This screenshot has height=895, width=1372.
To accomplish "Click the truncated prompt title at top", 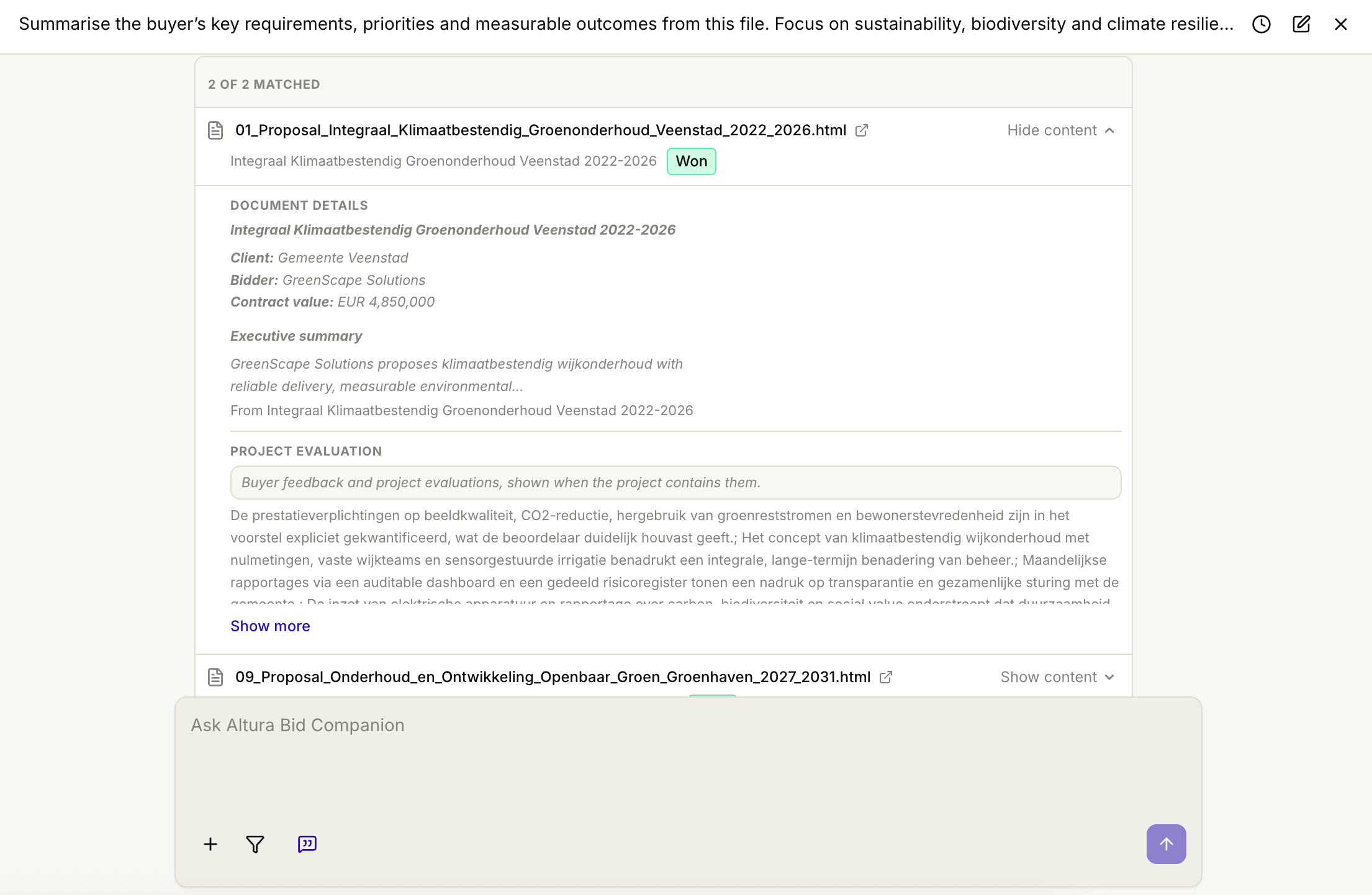I will [x=626, y=24].
